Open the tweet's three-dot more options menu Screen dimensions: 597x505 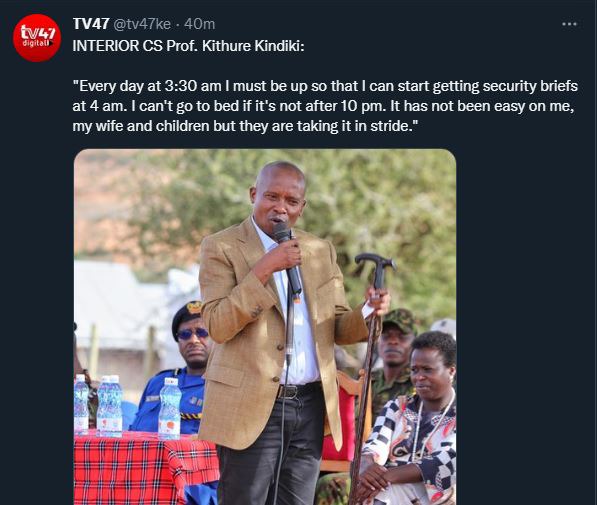tap(569, 24)
